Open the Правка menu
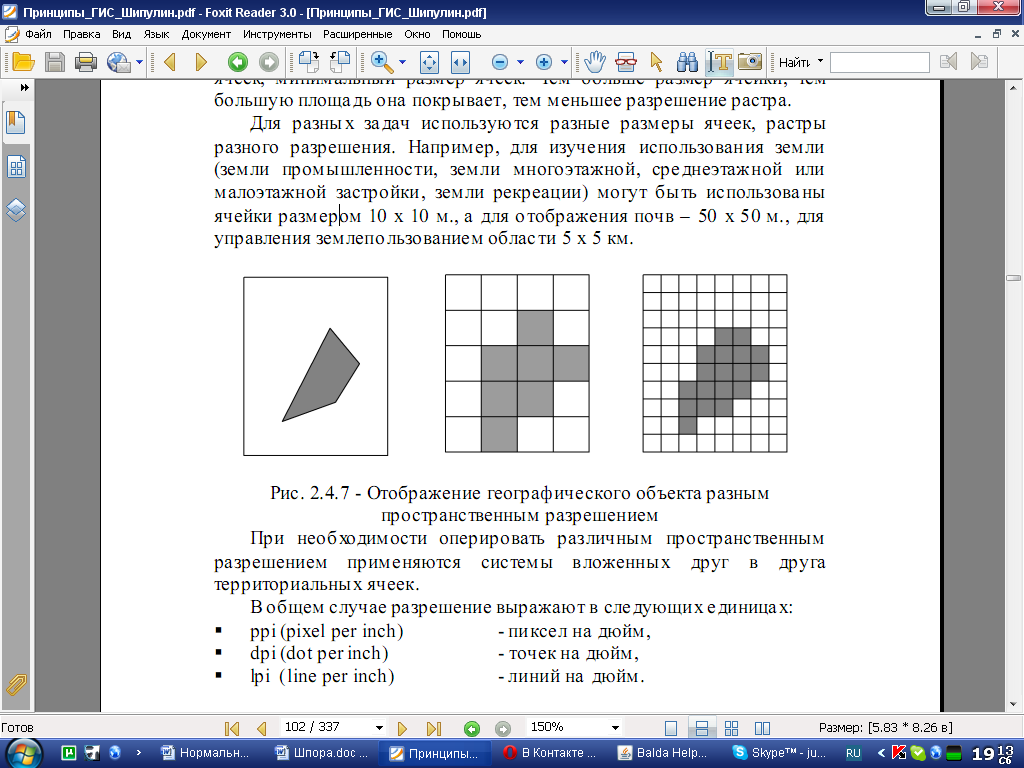This screenshot has width=1024, height=768. point(82,34)
